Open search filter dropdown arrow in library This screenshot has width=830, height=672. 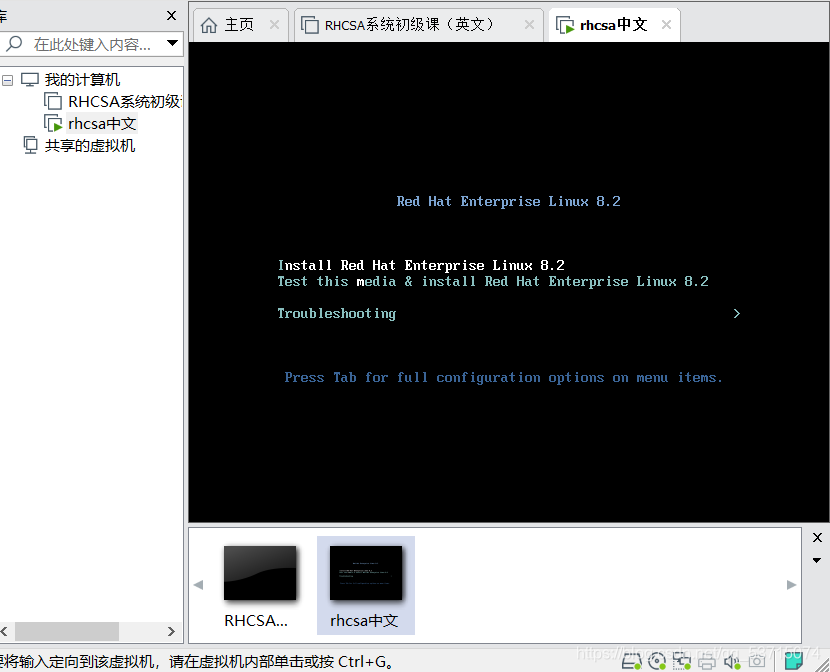173,43
